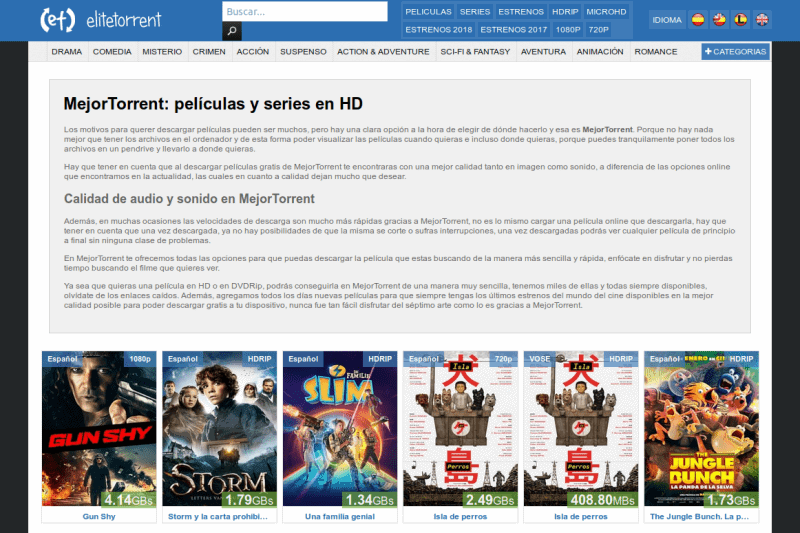Image resolution: width=800 pixels, height=533 pixels.
Task: Click the 2.49GBs size label
Action: point(490,500)
